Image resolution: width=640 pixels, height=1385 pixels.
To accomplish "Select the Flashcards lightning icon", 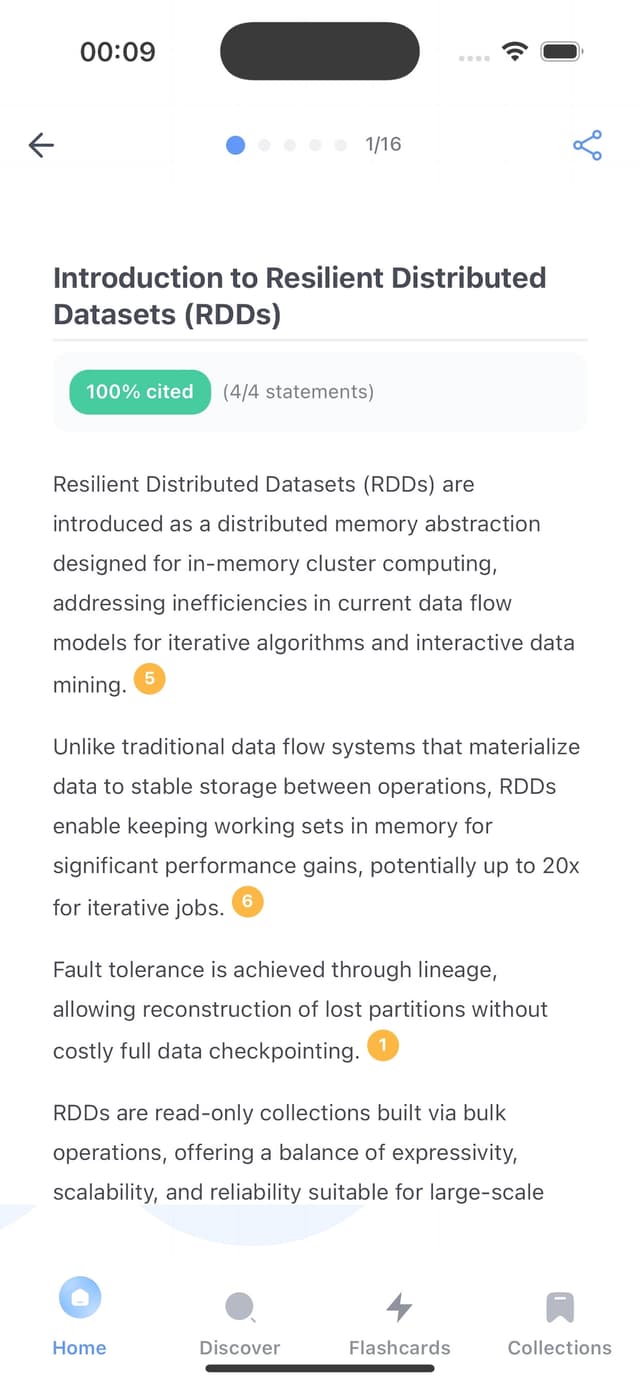I will [399, 1305].
